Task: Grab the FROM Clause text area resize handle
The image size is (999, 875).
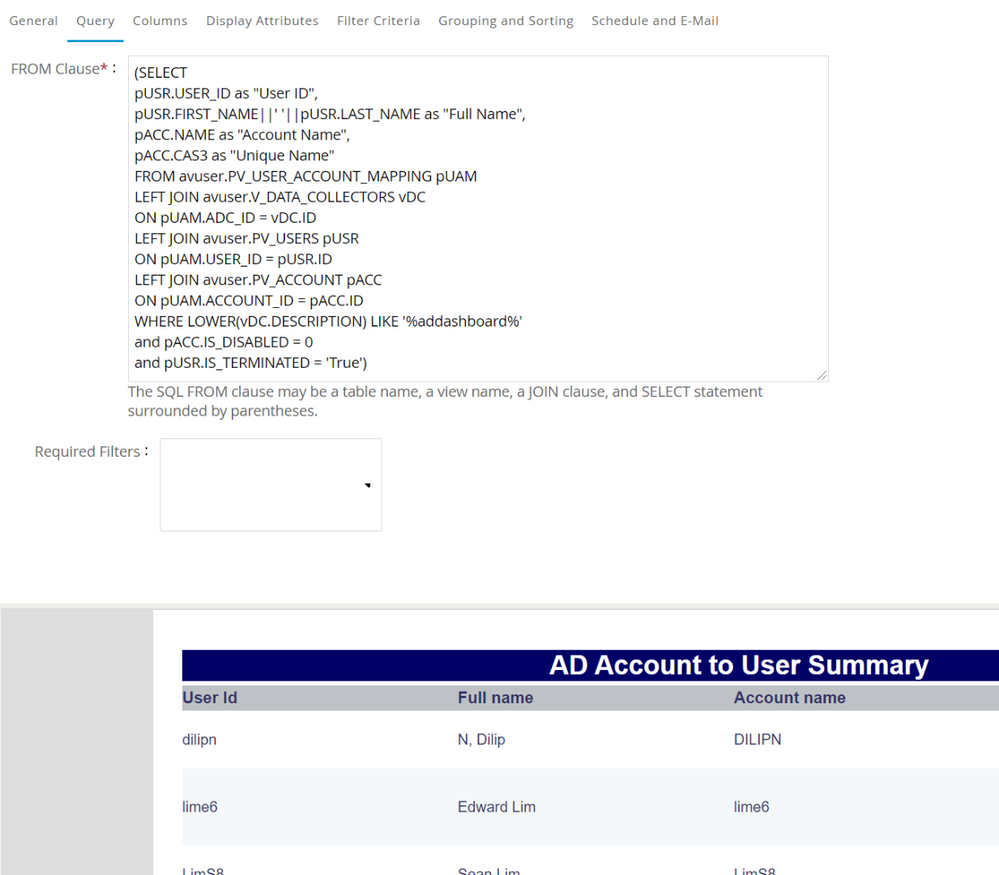Action: pyautogui.click(x=821, y=375)
